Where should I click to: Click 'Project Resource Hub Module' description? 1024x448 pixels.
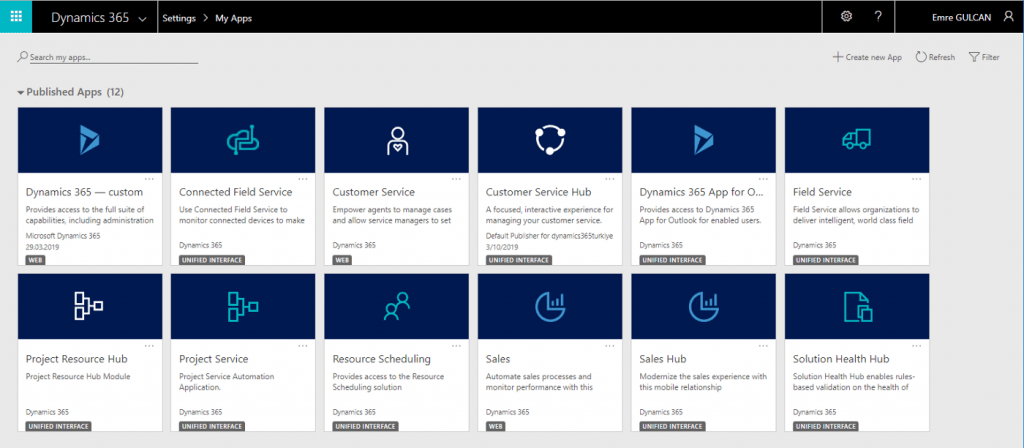tap(78, 376)
